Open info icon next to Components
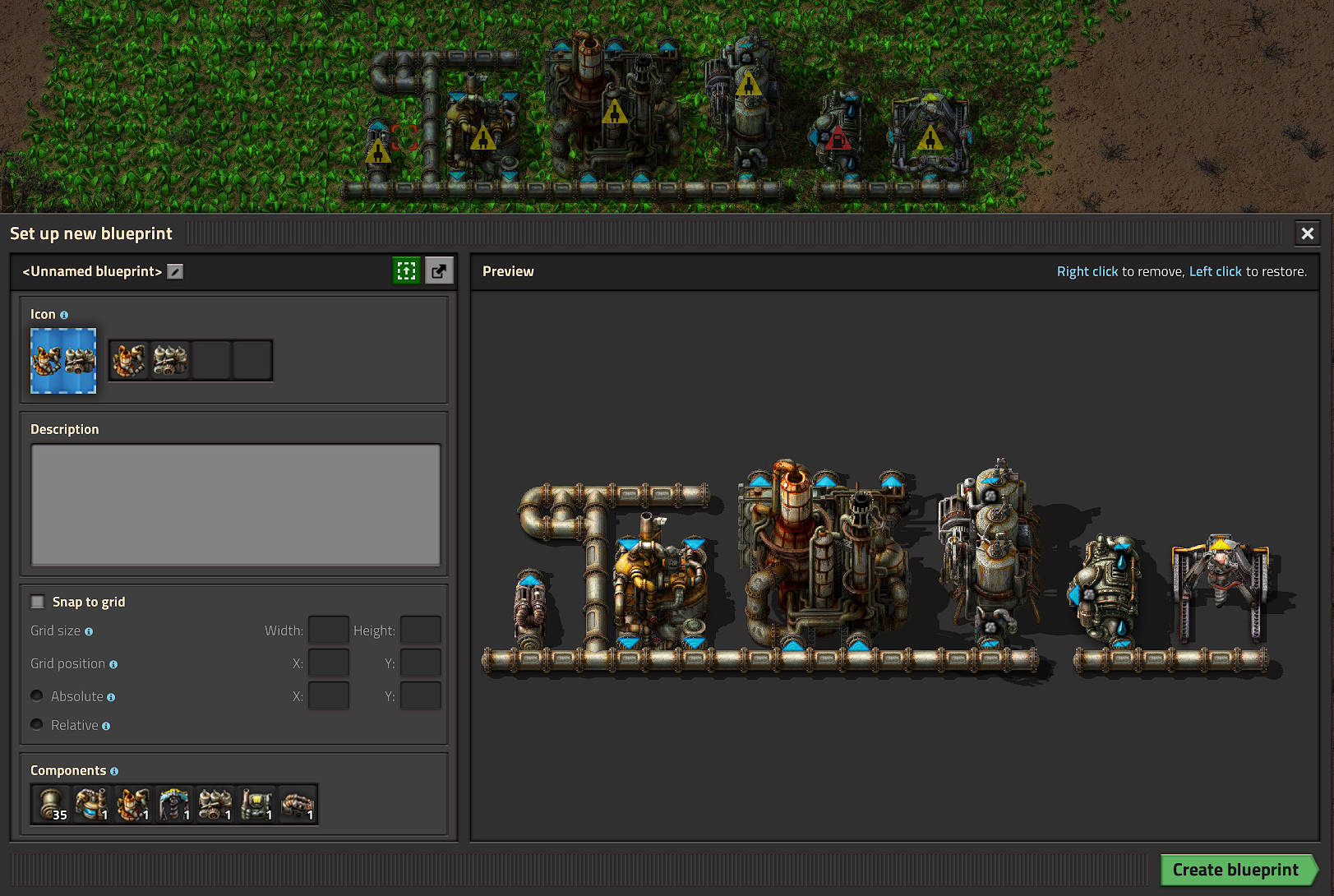Image resolution: width=1334 pixels, height=896 pixels. 114,771
